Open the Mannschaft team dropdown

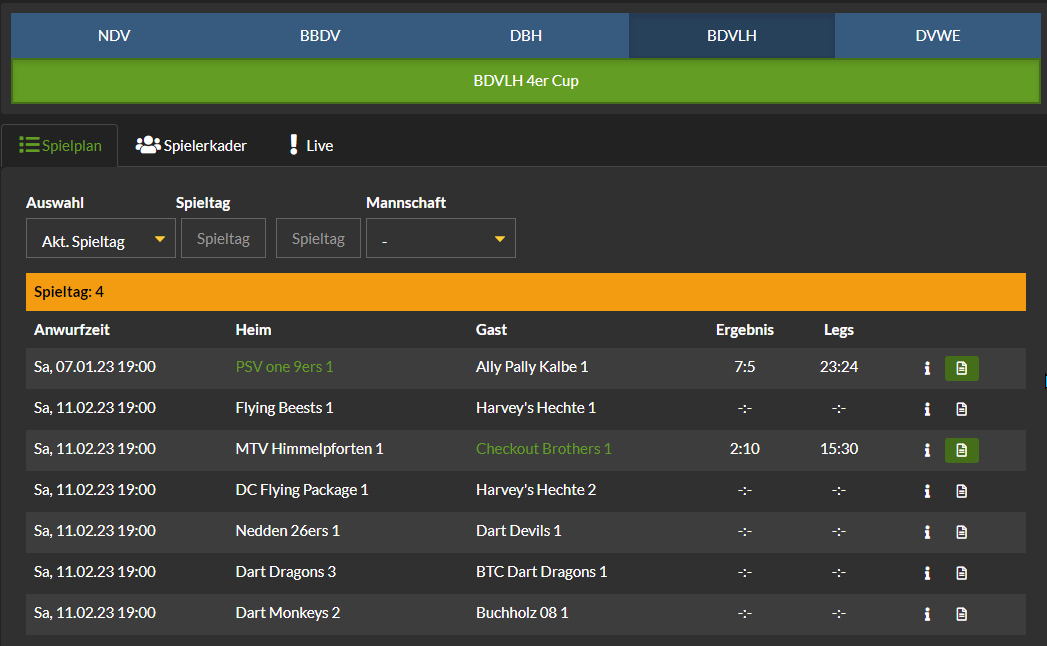click(x=441, y=238)
